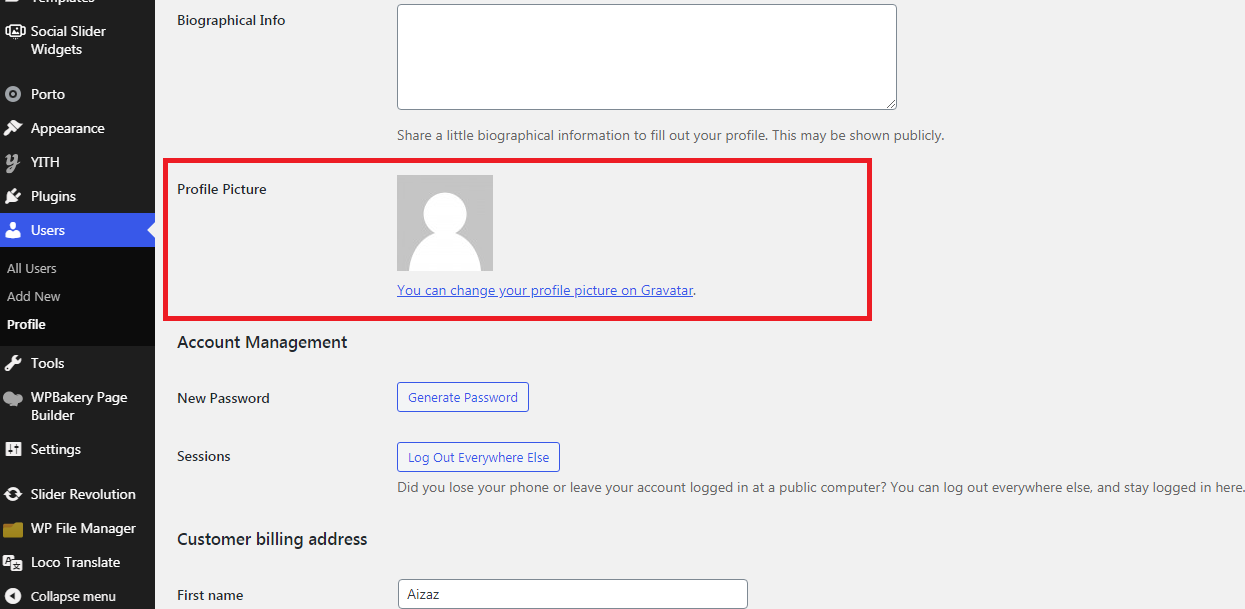This screenshot has height=609, width=1245.
Task: Open the YITH menu
Action: click(x=77, y=162)
